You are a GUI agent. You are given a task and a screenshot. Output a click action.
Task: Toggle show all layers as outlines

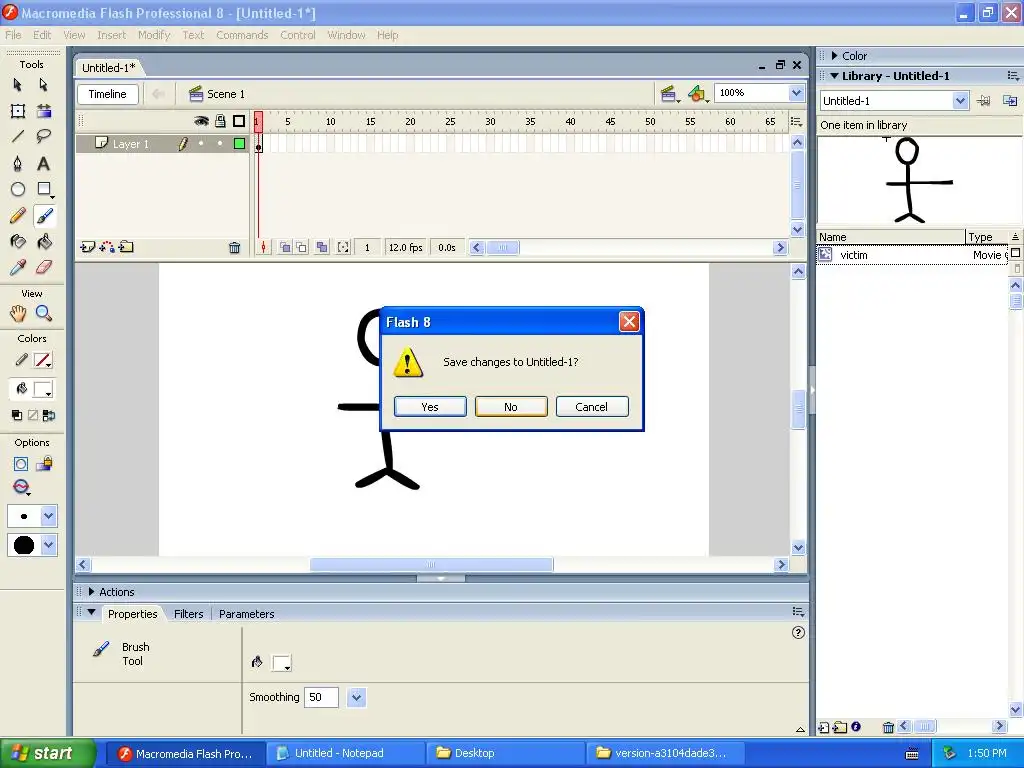click(239, 121)
